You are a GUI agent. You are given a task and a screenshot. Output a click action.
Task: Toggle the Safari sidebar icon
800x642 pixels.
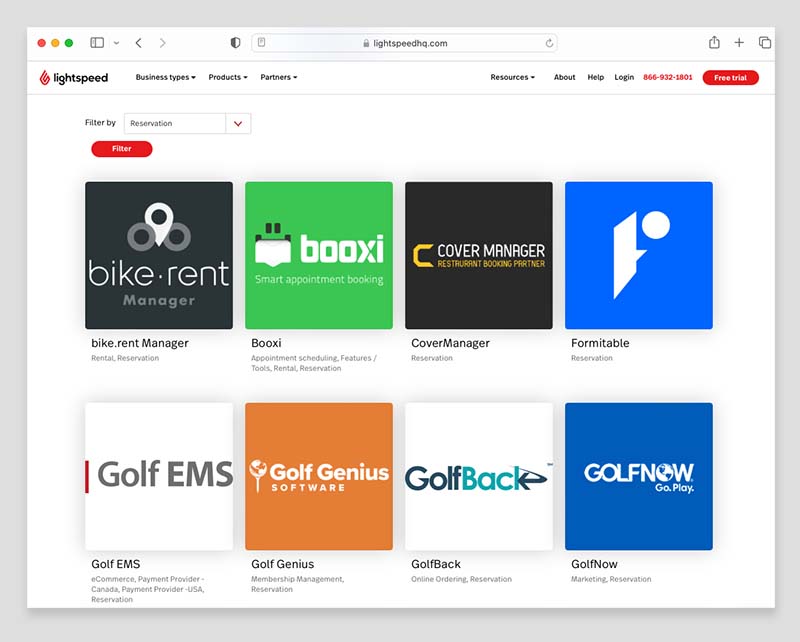[97, 43]
